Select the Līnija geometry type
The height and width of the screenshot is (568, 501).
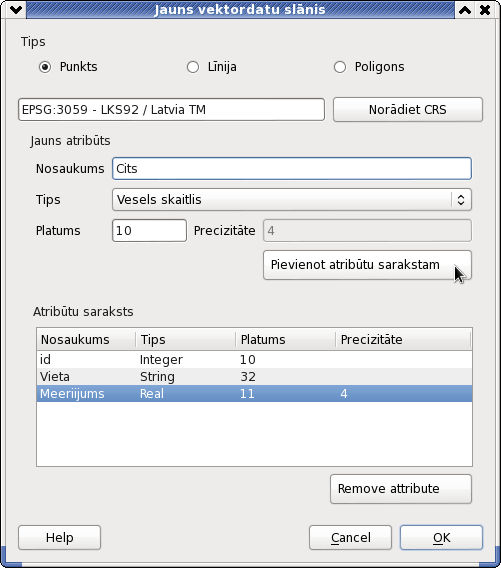click(x=193, y=67)
